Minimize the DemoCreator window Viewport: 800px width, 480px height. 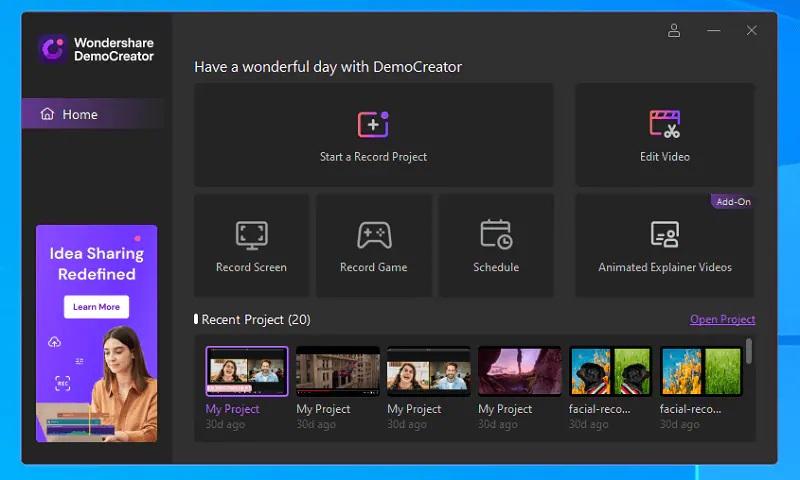[x=713, y=31]
